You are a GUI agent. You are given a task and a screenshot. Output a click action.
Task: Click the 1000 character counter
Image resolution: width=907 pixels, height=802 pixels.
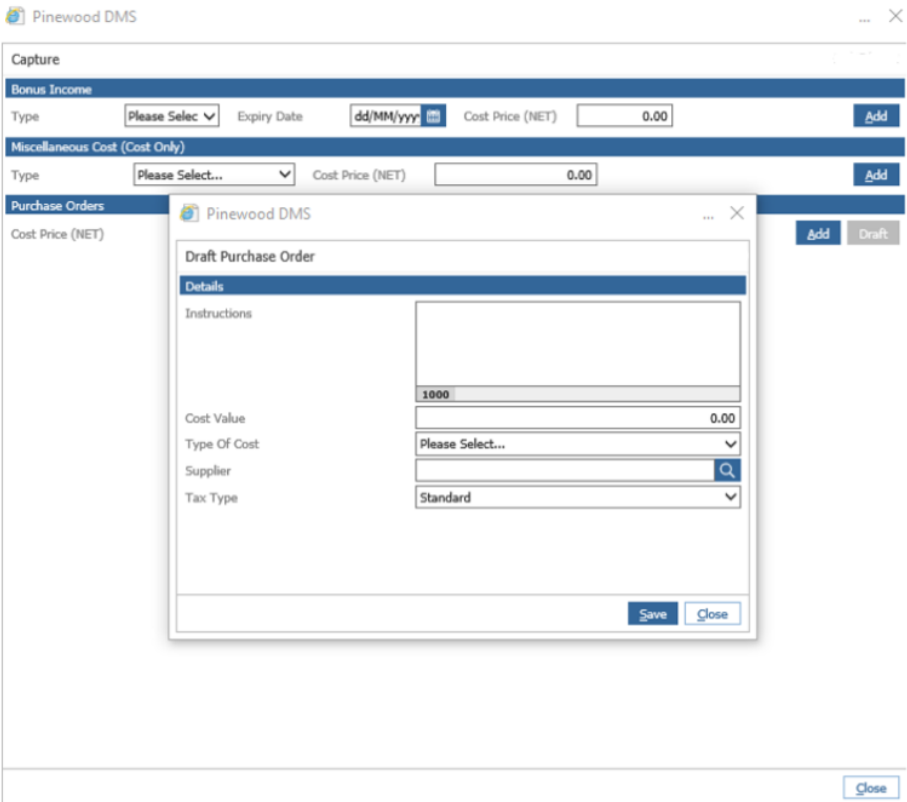click(436, 394)
